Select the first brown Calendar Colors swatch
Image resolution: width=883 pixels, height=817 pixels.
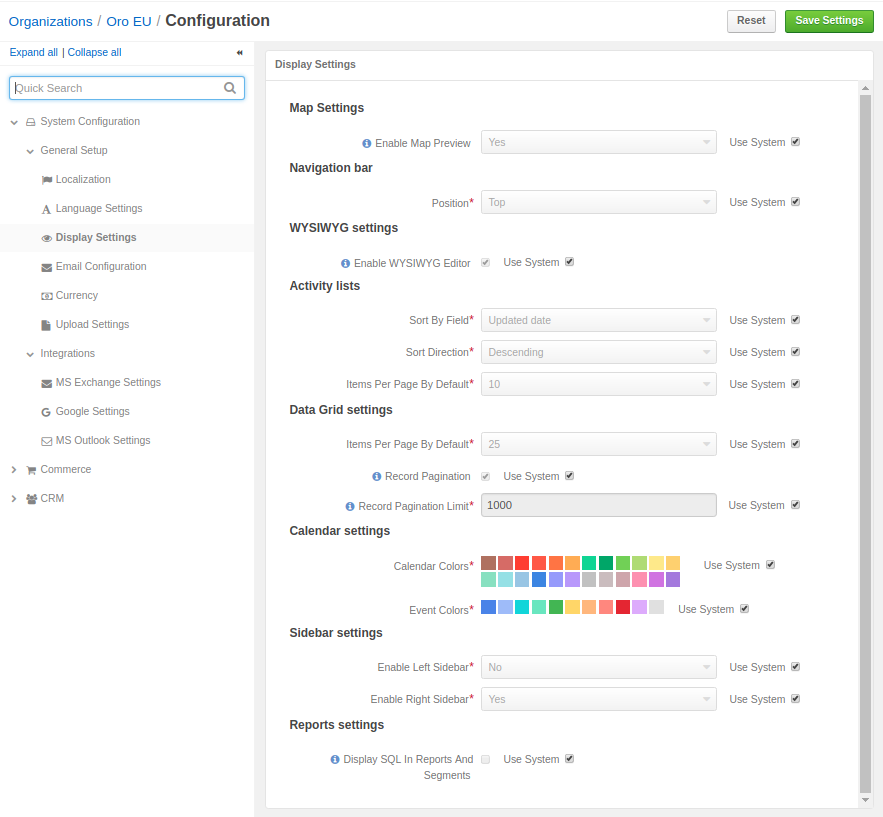tap(488, 563)
